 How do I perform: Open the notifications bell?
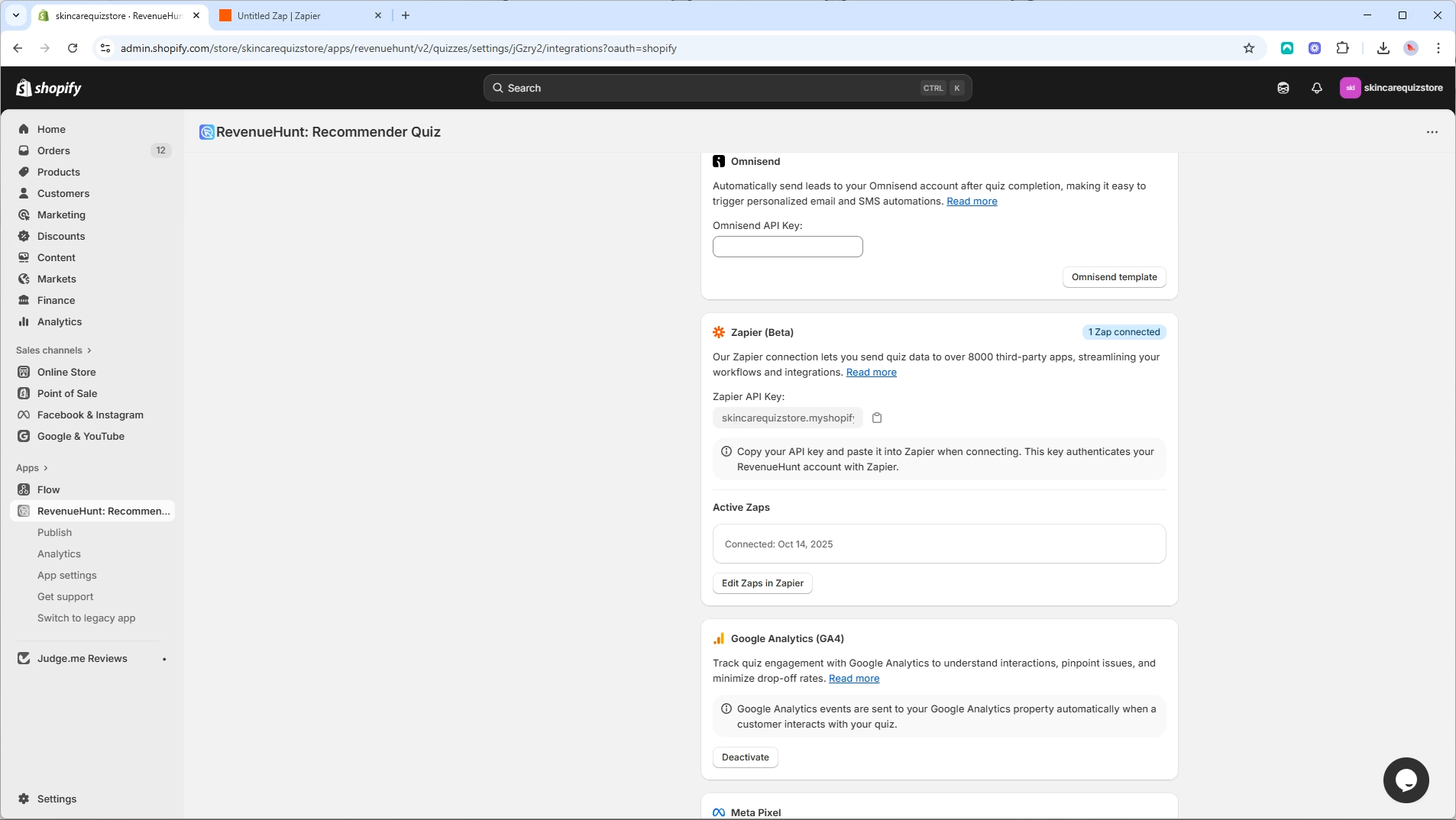coord(1315,87)
